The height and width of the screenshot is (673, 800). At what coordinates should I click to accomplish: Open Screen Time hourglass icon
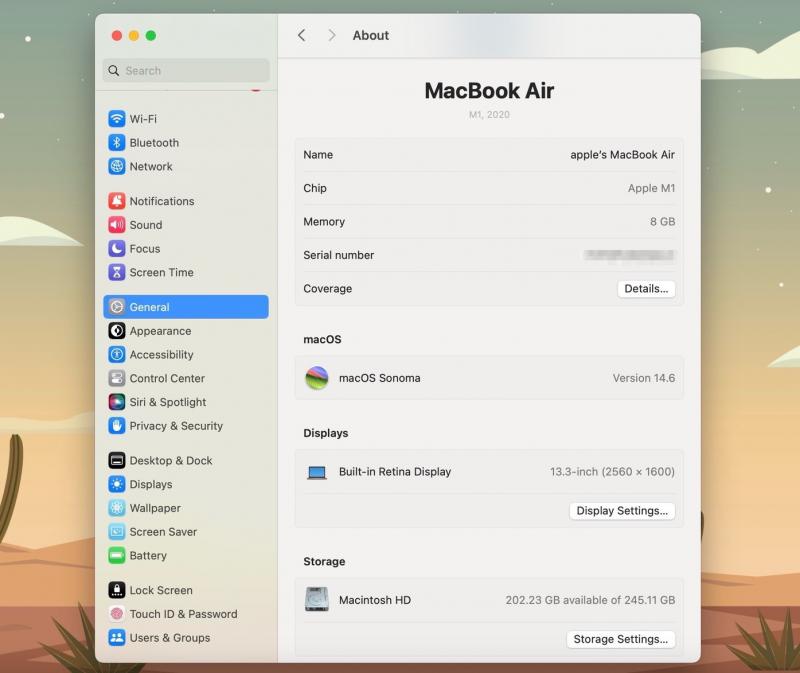[116, 272]
